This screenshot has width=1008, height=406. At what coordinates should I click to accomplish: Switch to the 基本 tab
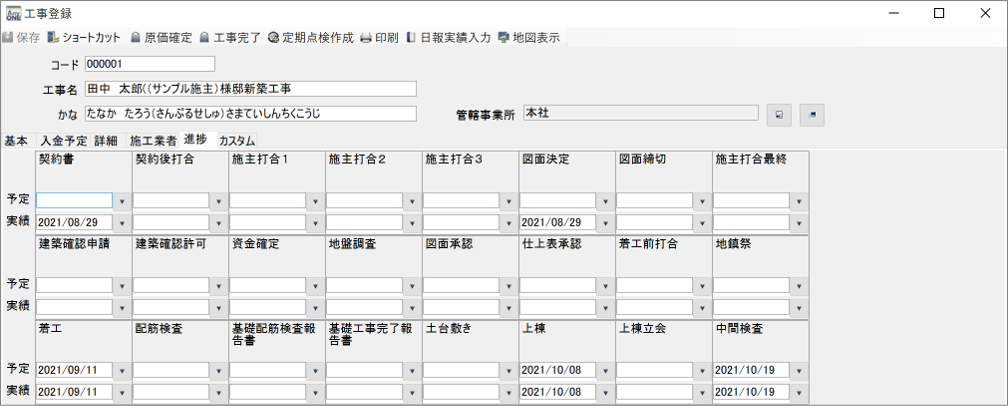16,141
